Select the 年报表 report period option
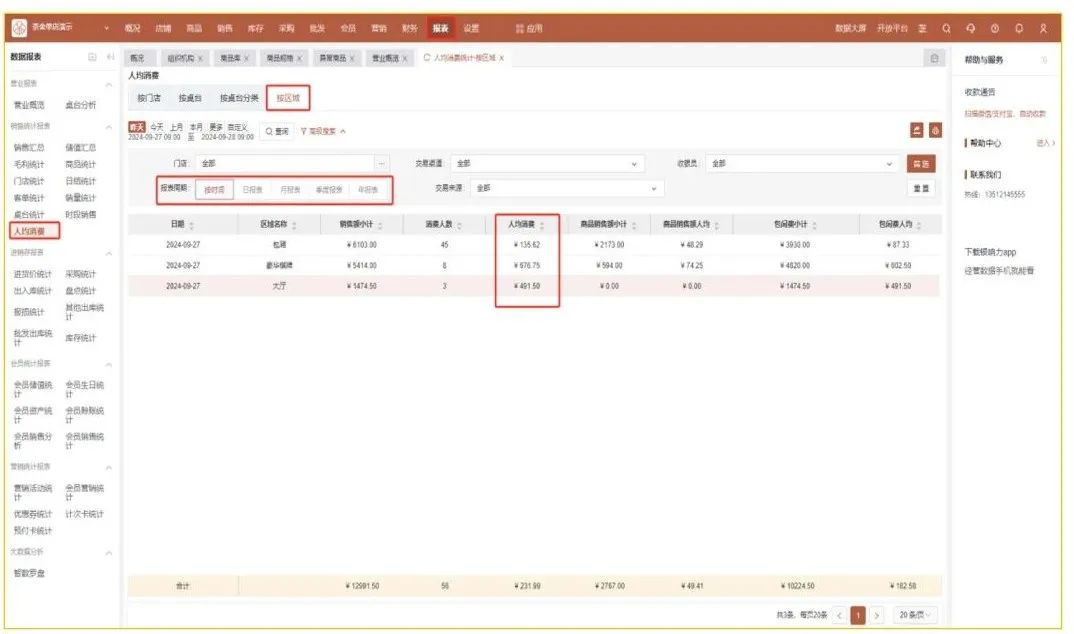This screenshot has height=634, width=1074. [x=367, y=188]
